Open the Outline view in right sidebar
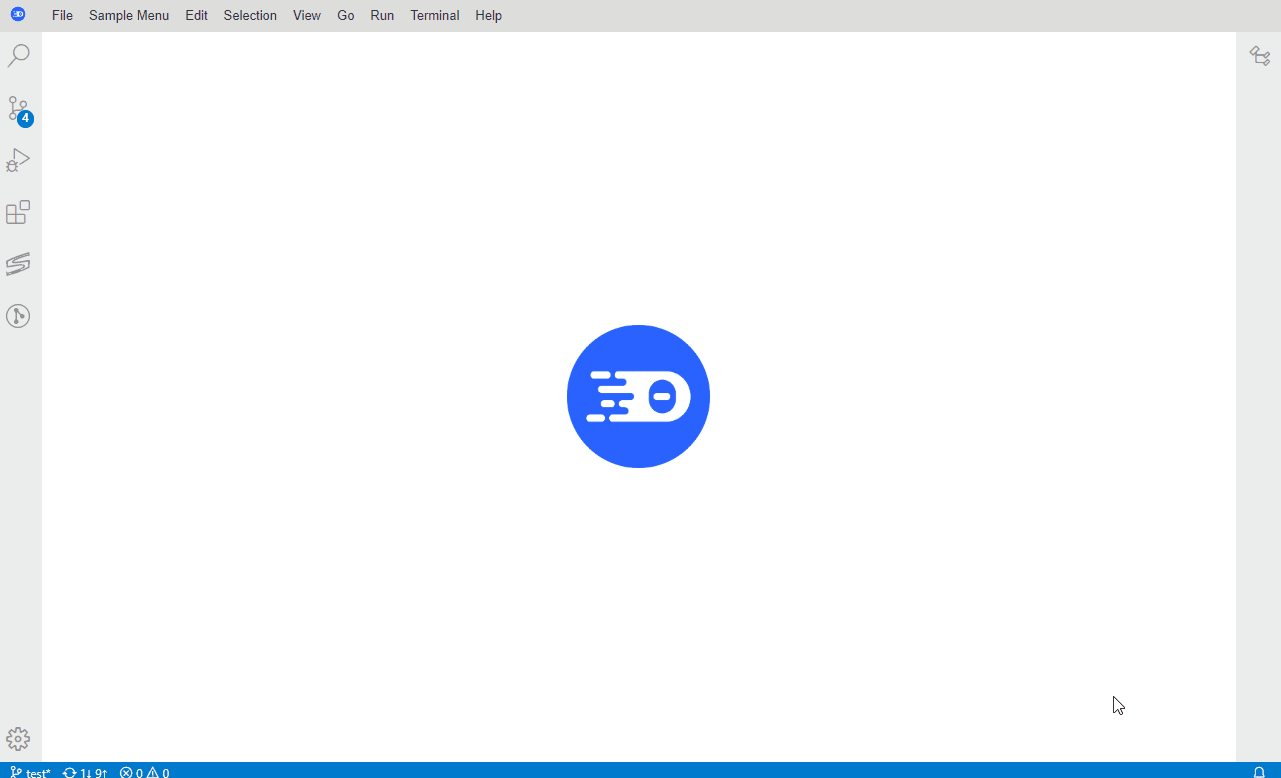 point(1260,56)
